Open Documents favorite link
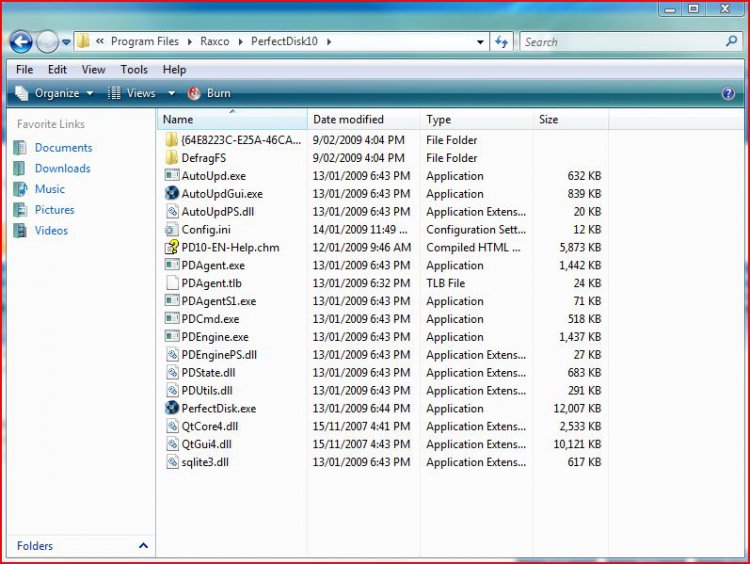Viewport: 750px width, 564px height. point(63,148)
